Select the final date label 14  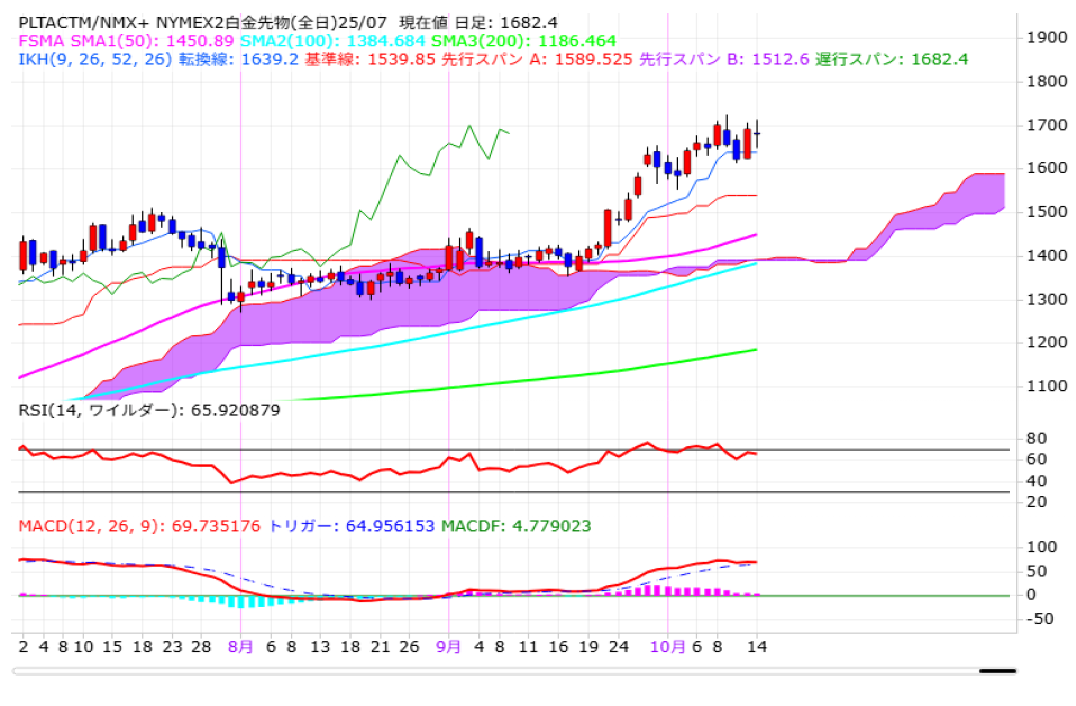tap(756, 646)
